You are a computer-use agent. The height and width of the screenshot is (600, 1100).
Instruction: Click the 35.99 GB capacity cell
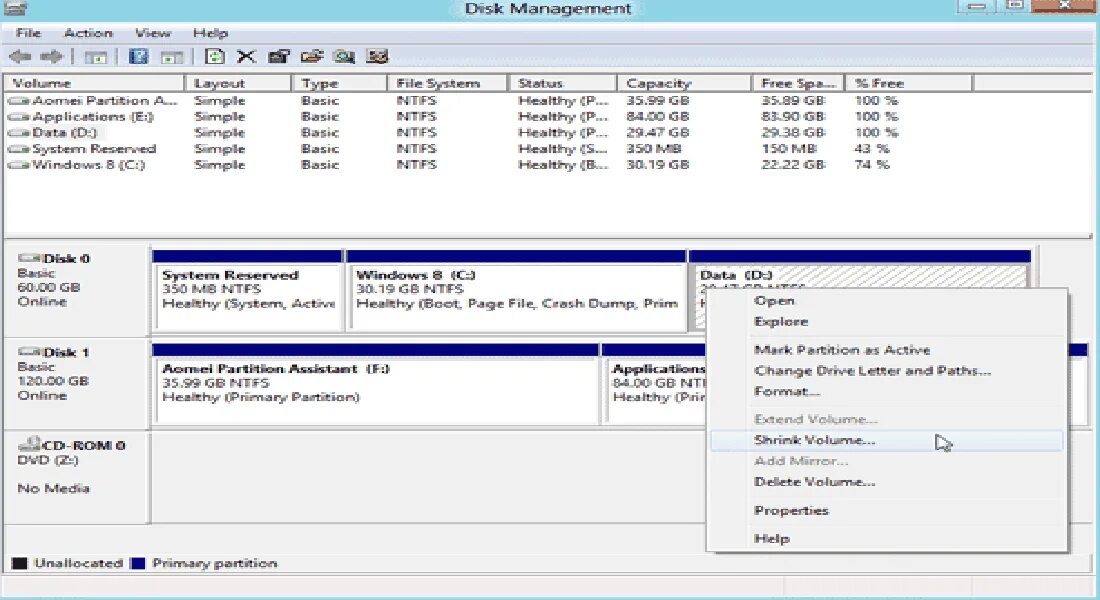tap(657, 101)
